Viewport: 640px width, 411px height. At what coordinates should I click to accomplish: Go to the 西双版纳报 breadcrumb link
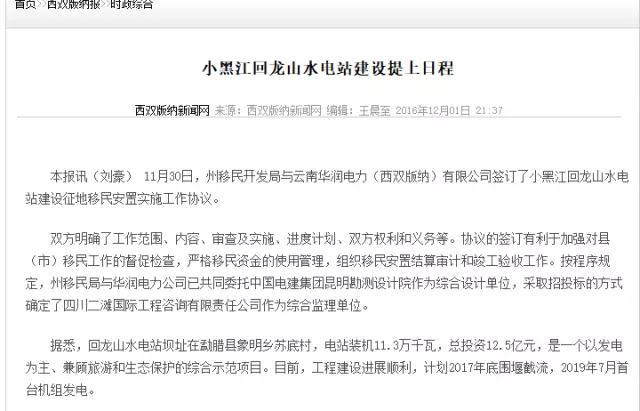[x=73, y=4]
